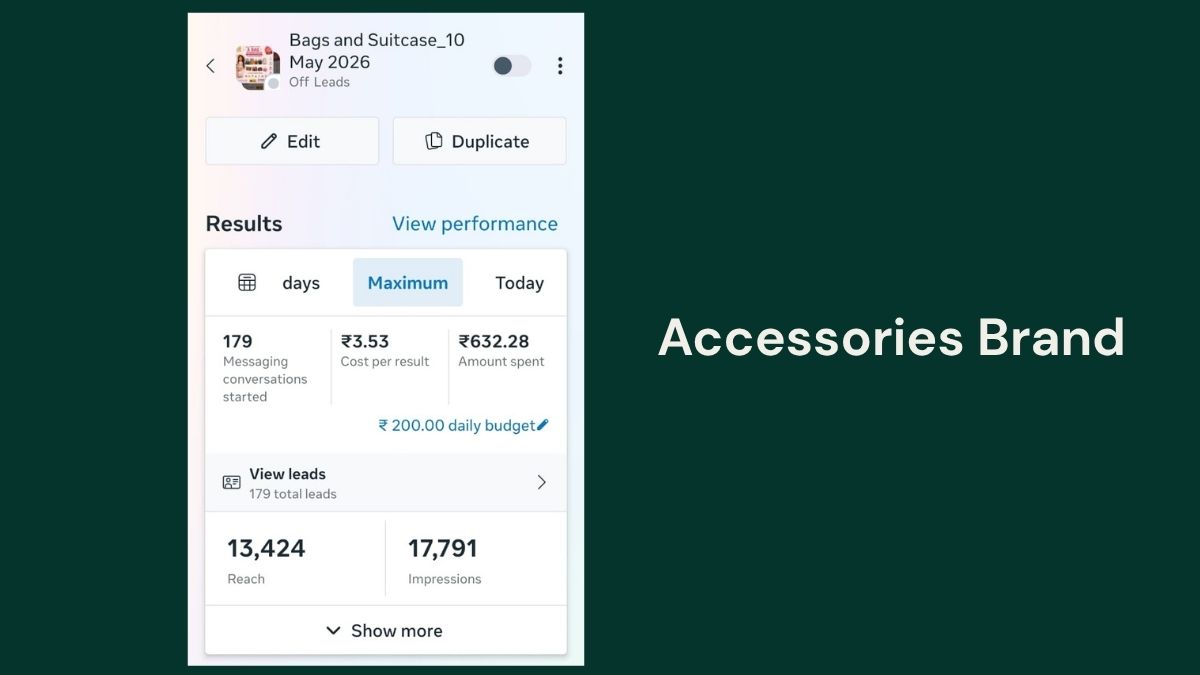Screen dimensions: 1200x675
Task: Select the Today date range tab
Action: click(520, 283)
